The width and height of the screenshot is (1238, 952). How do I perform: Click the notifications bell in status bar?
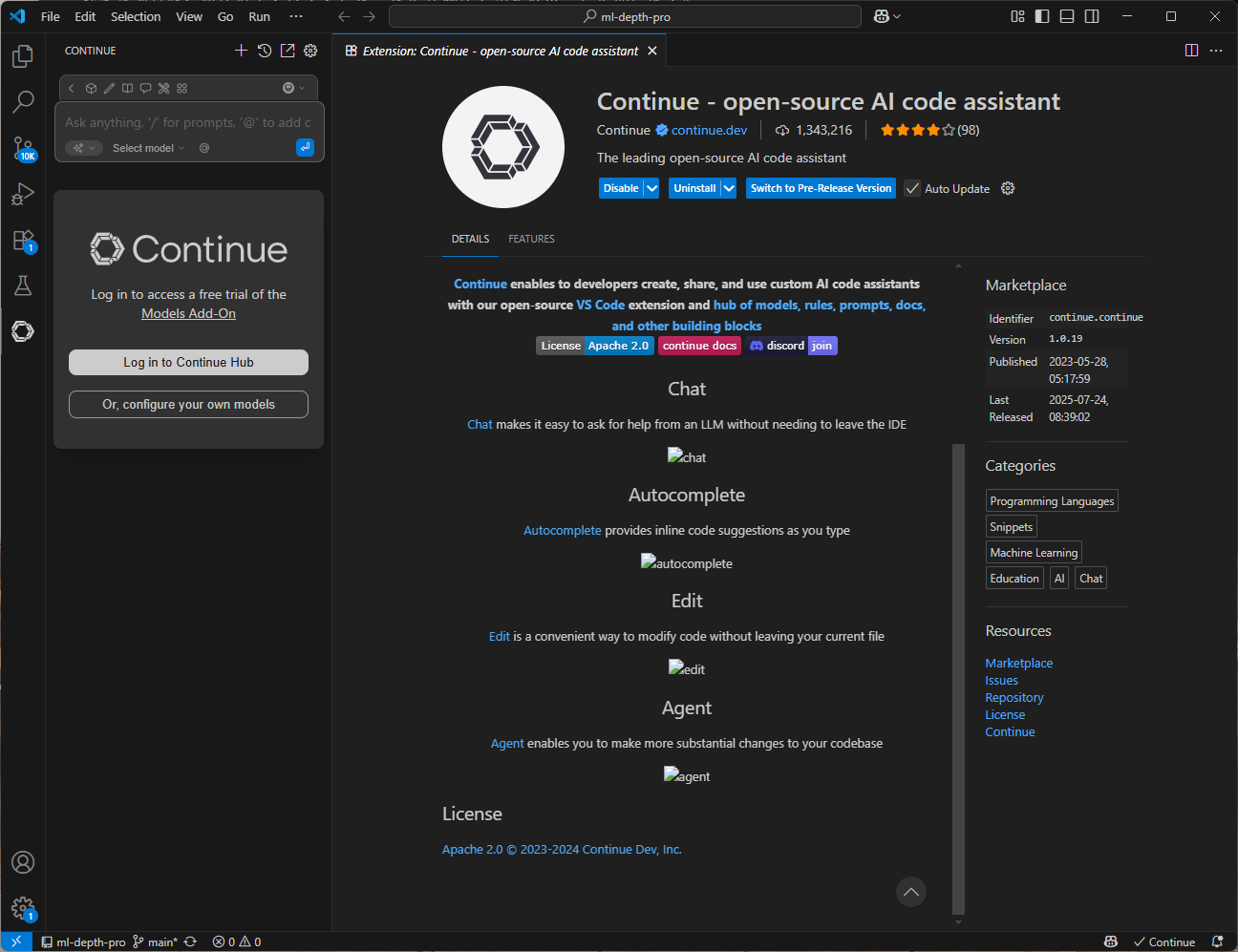[x=1217, y=941]
